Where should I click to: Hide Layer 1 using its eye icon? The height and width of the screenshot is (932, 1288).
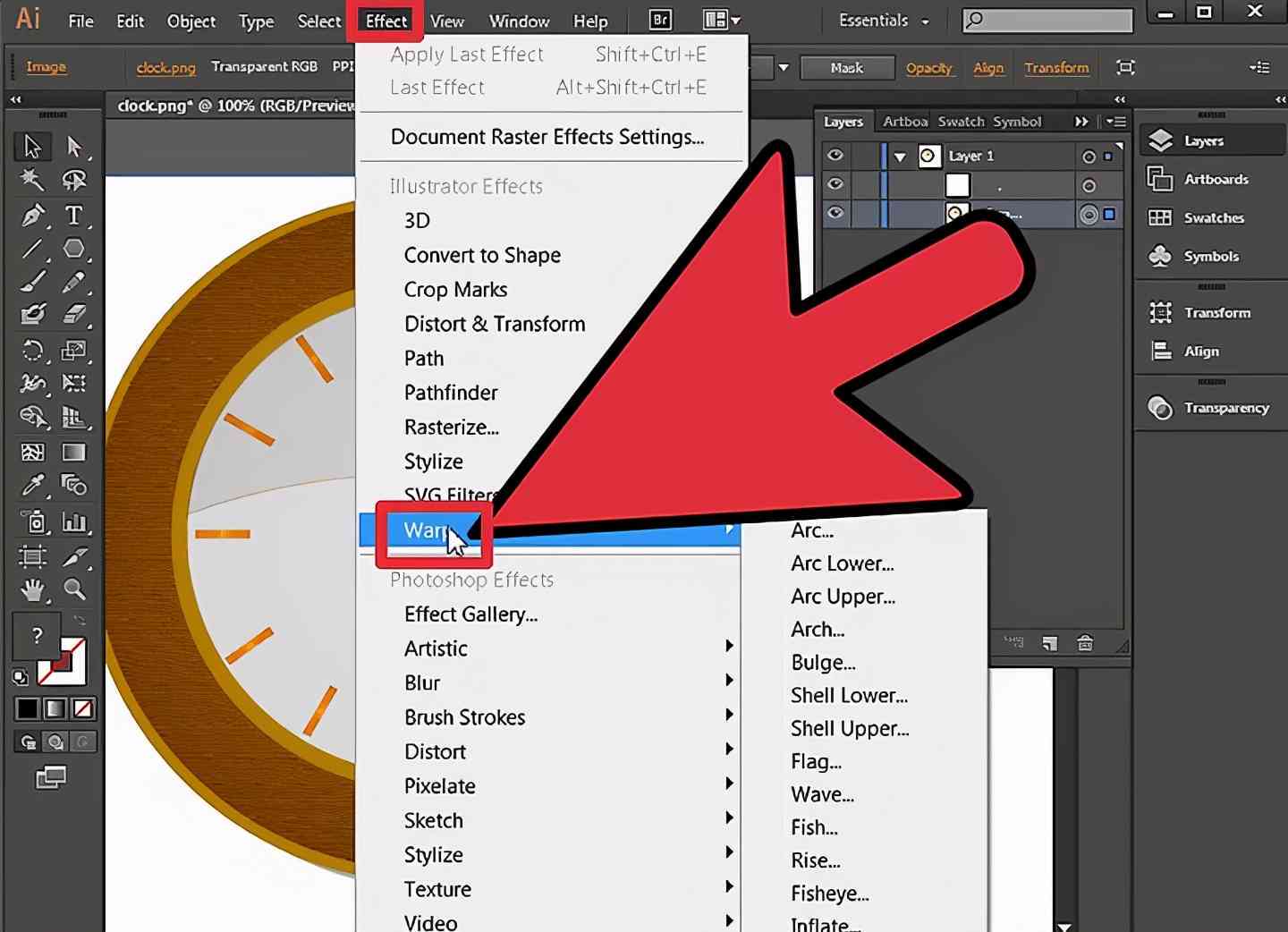pyautogui.click(x=835, y=156)
